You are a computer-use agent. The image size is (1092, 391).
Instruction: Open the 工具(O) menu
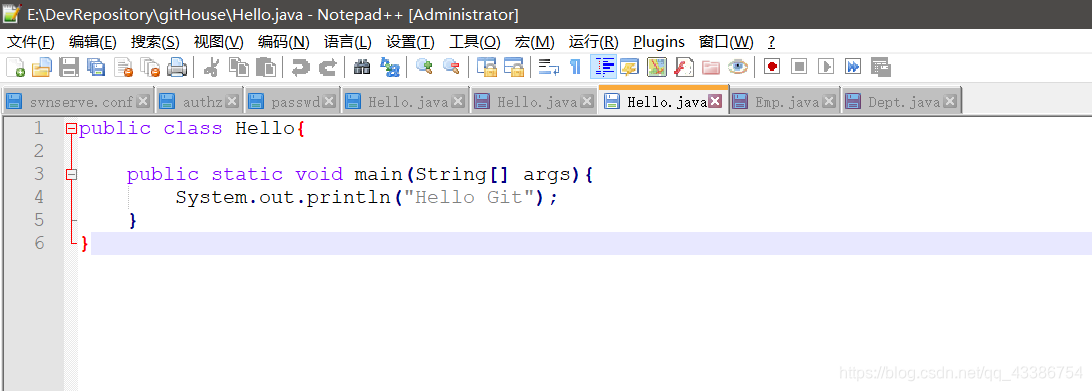[x=474, y=42]
